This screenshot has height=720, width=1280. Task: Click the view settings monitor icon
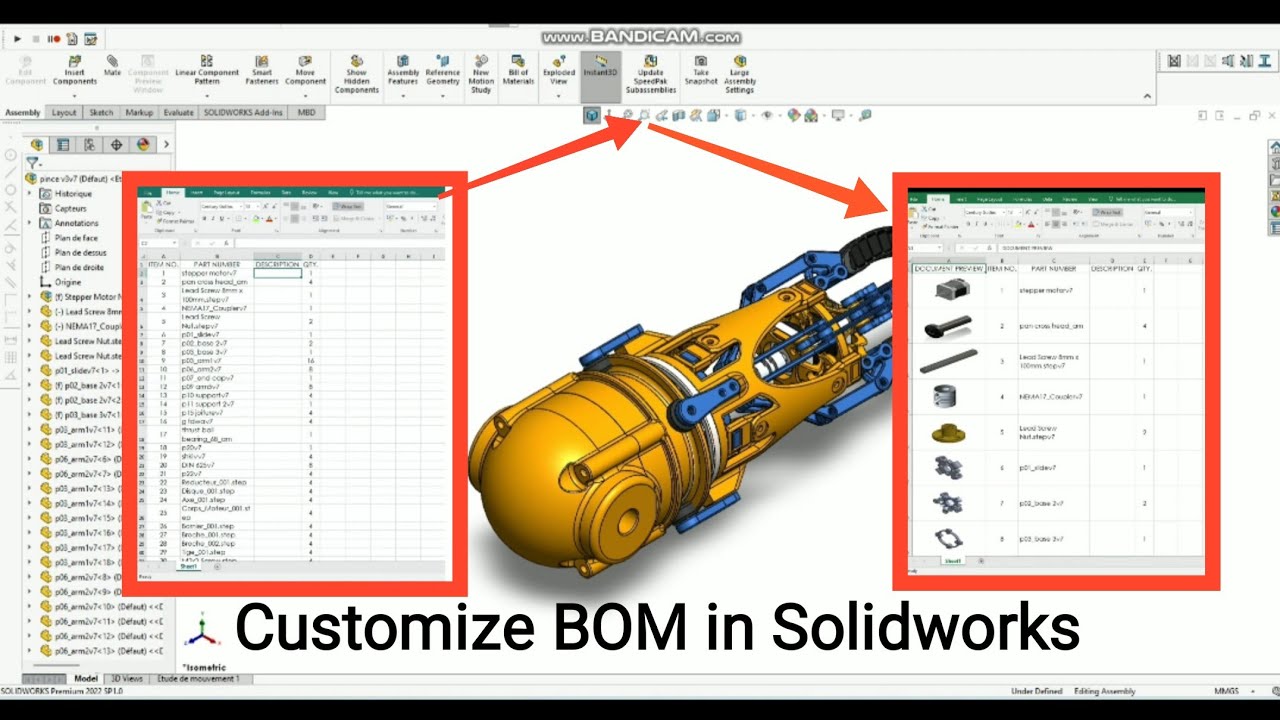838,115
